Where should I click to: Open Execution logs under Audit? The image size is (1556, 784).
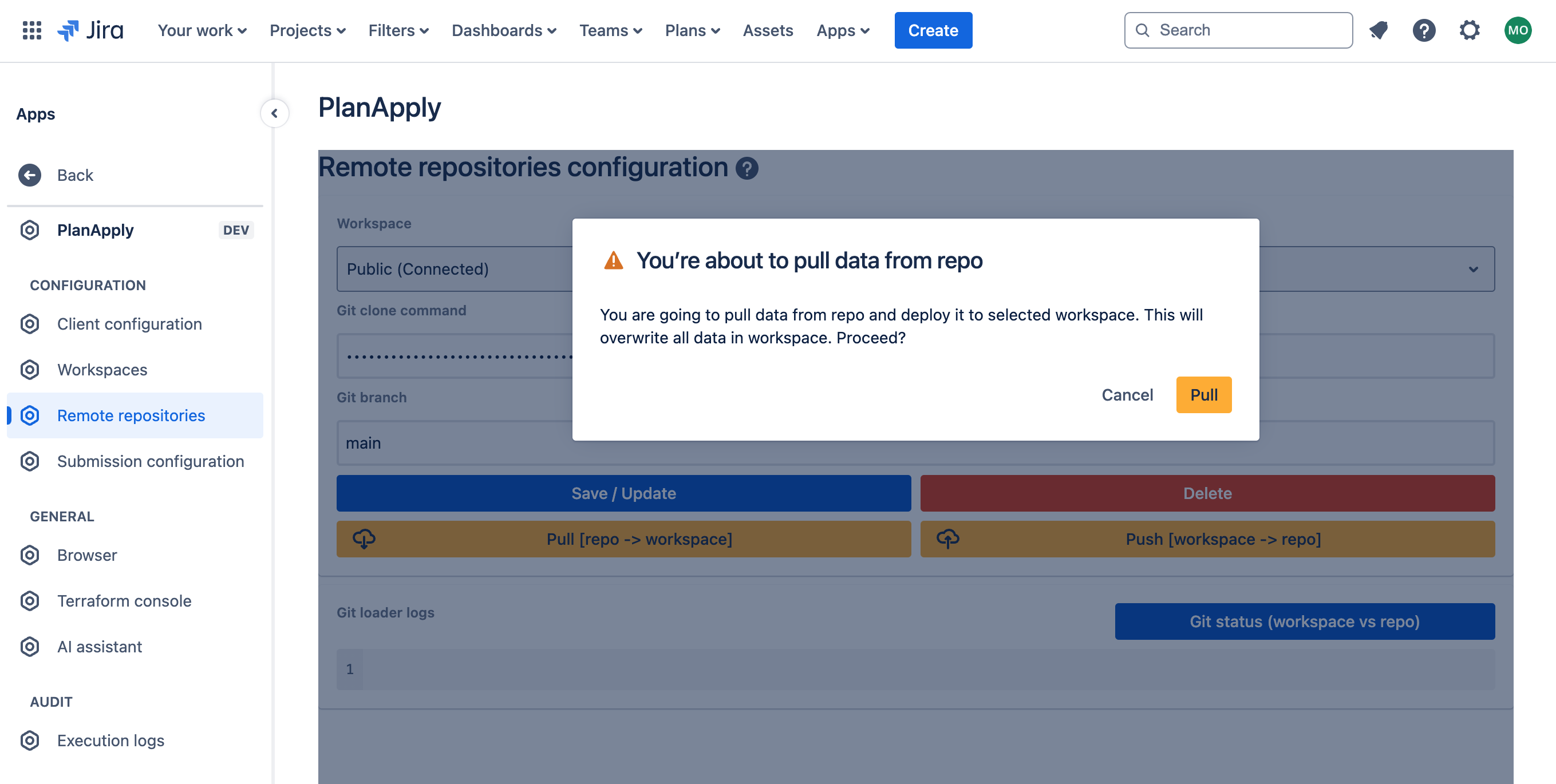pos(110,740)
